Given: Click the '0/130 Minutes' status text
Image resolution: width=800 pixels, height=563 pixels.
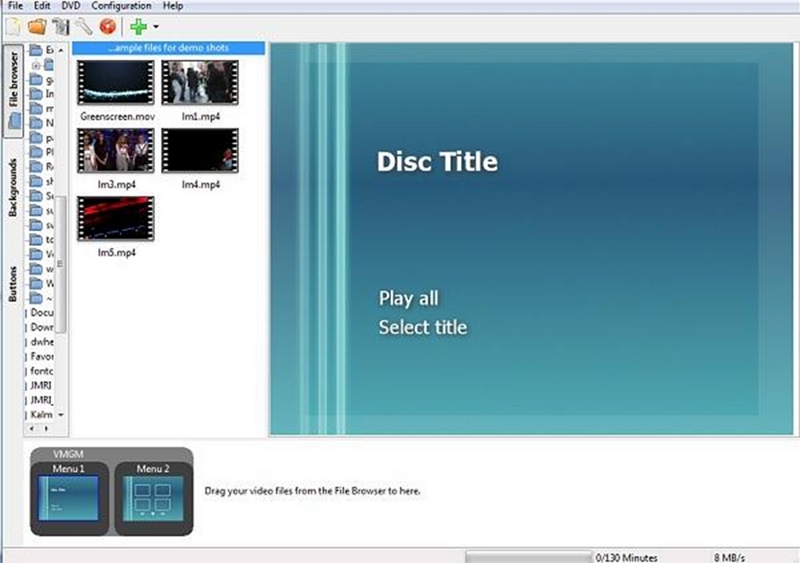Looking at the screenshot, I should 626,558.
